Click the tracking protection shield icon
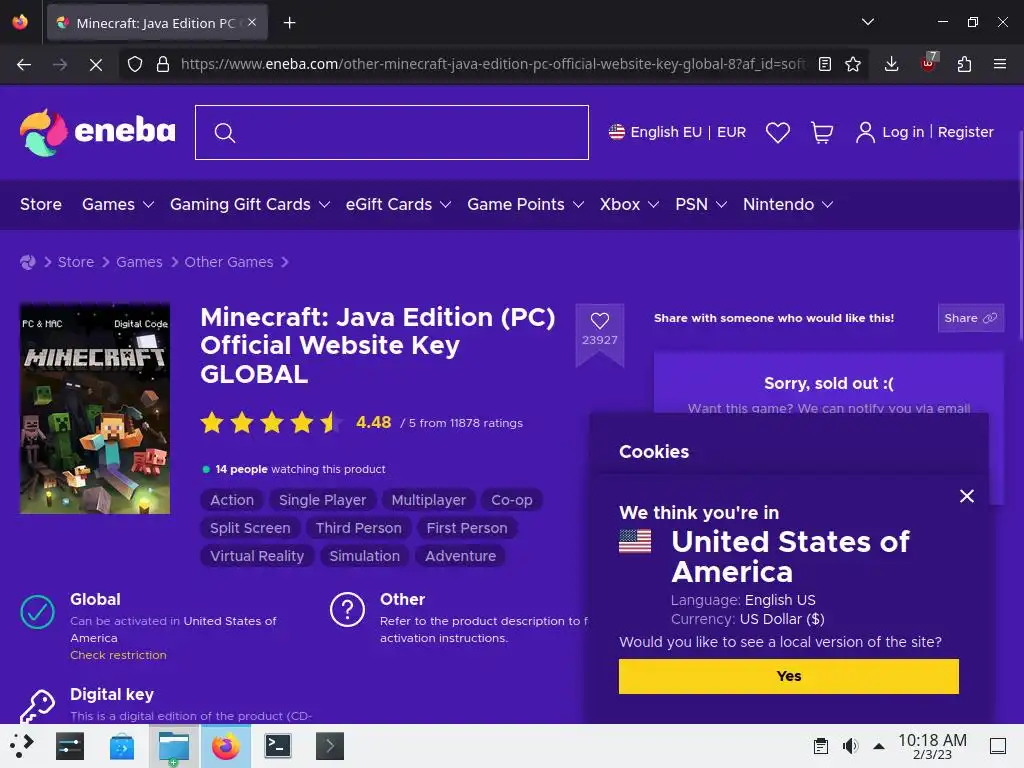This screenshot has width=1024, height=768. tap(135, 64)
